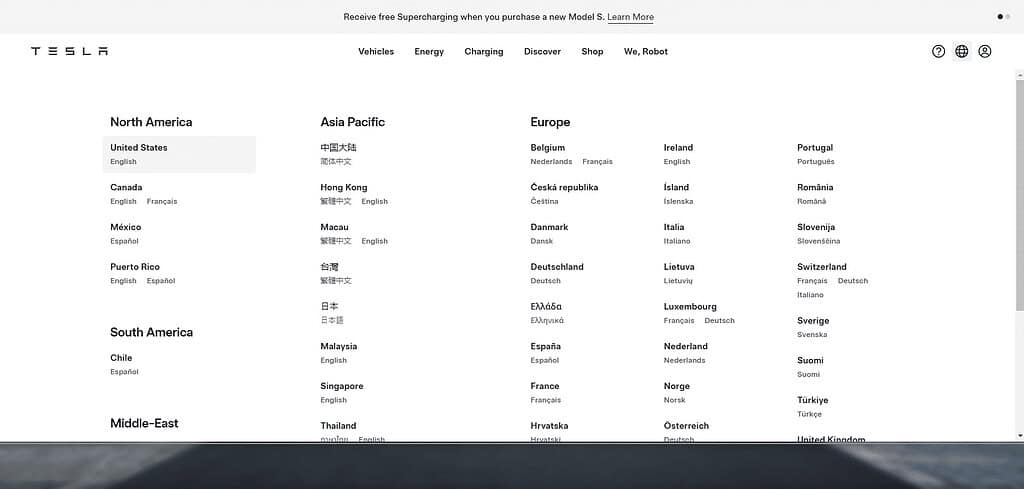Image resolution: width=1024 pixels, height=489 pixels.
Task: Click the Europe heading text
Action: (551, 122)
